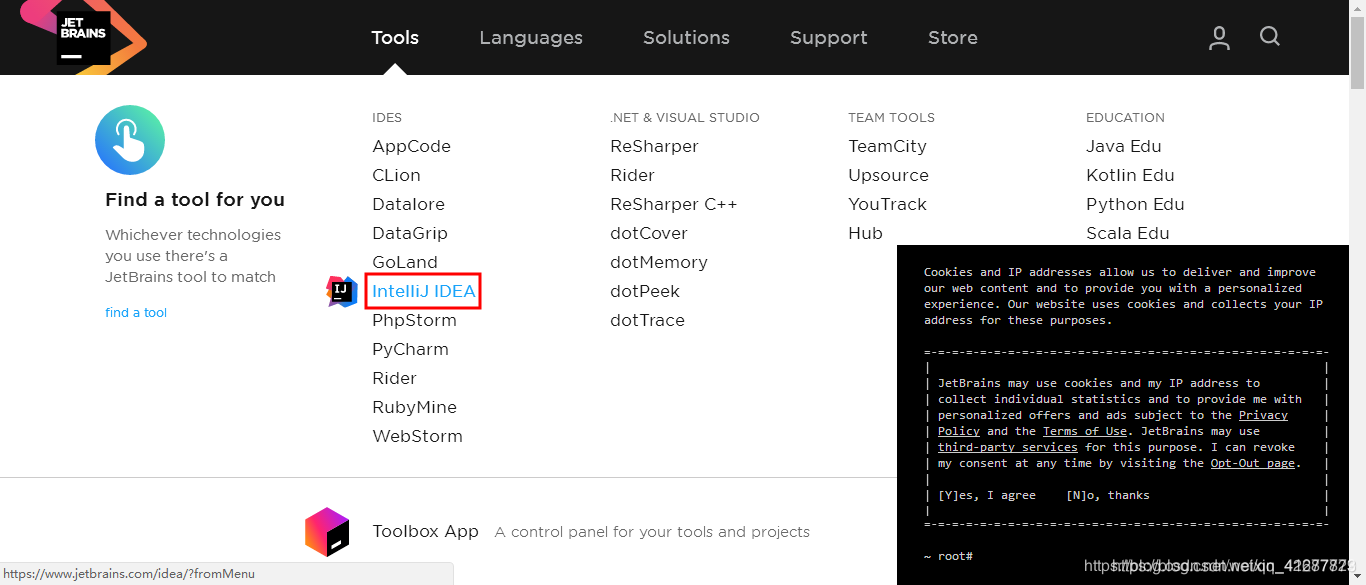Open the Opt-Out page link
1366x585 pixels.
coord(1255,463)
